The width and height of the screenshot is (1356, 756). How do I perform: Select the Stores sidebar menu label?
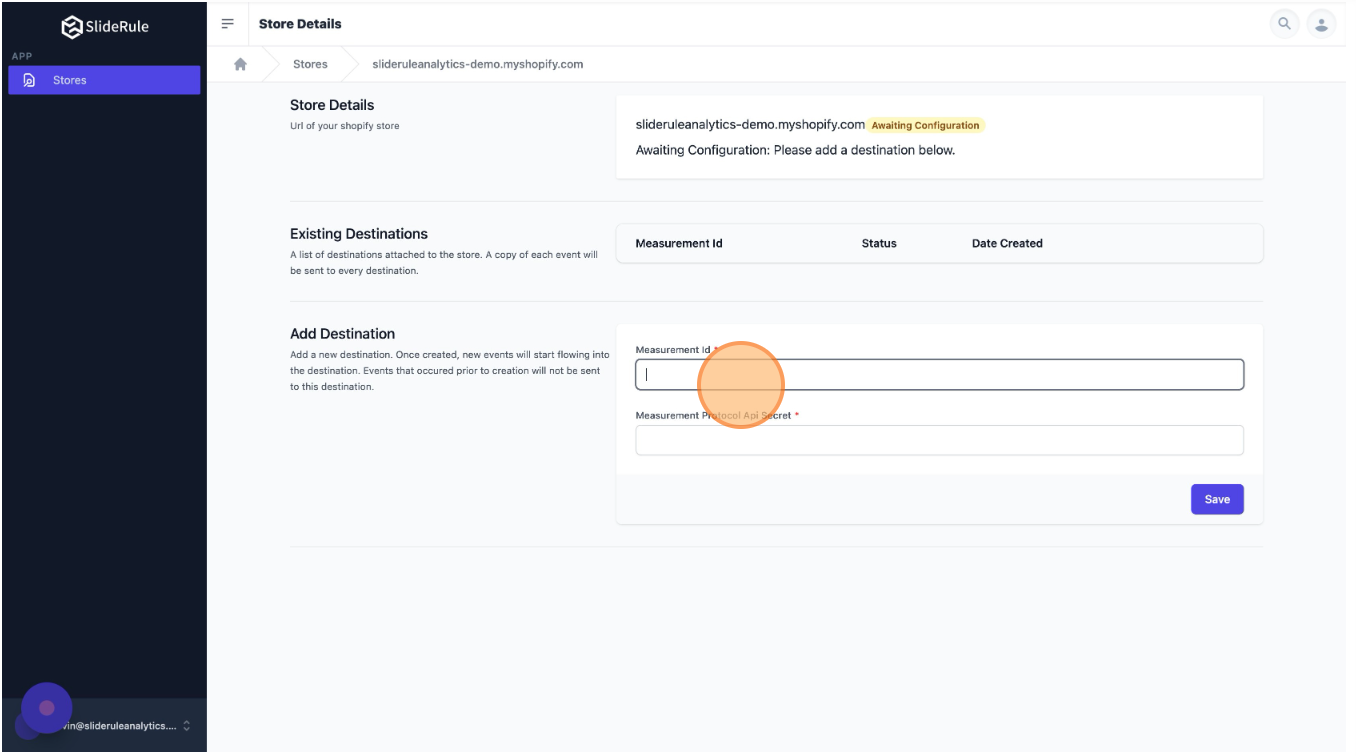pyautogui.click(x=70, y=80)
